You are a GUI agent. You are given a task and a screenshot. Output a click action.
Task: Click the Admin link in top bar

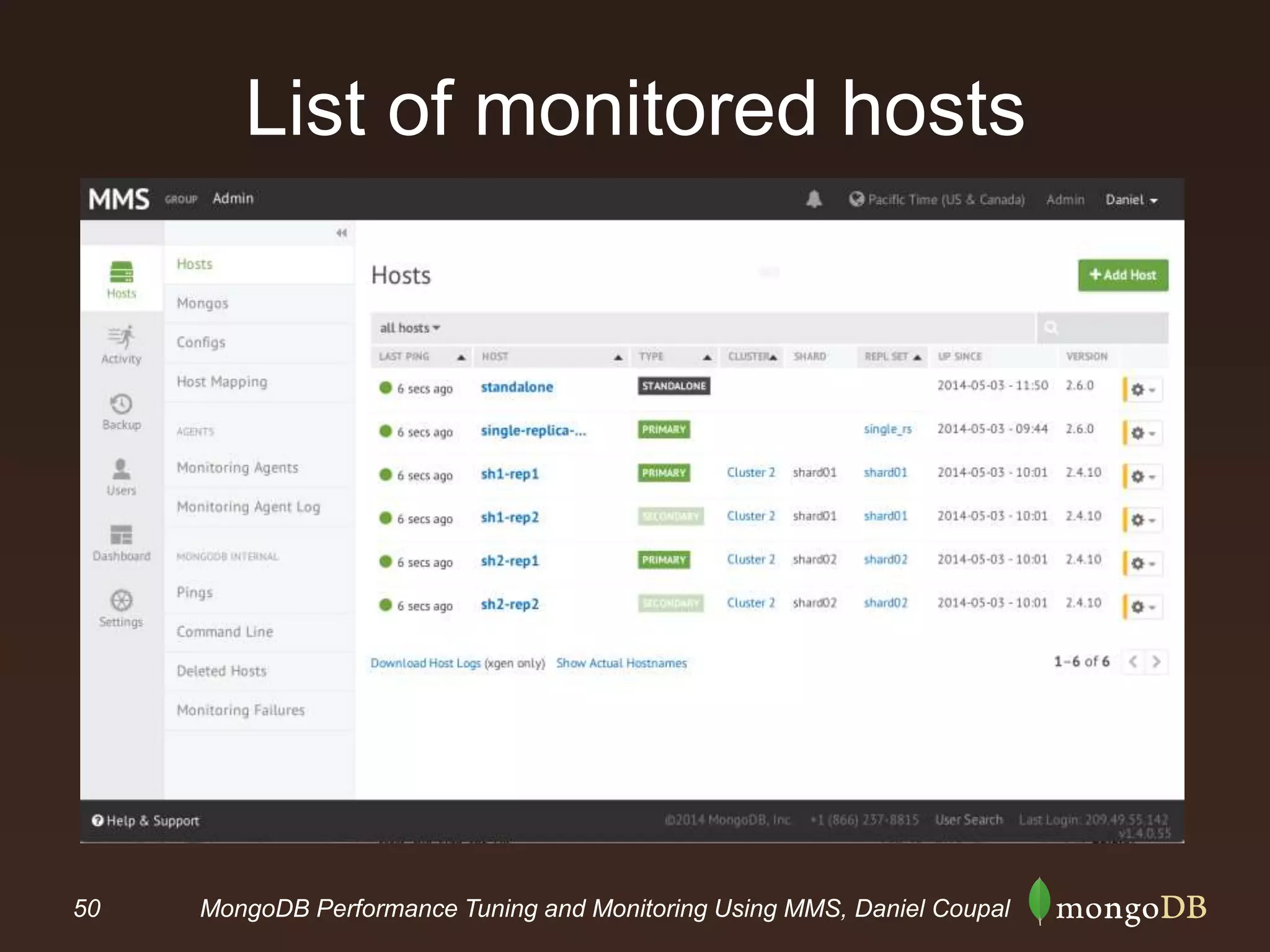pyautogui.click(x=1065, y=200)
